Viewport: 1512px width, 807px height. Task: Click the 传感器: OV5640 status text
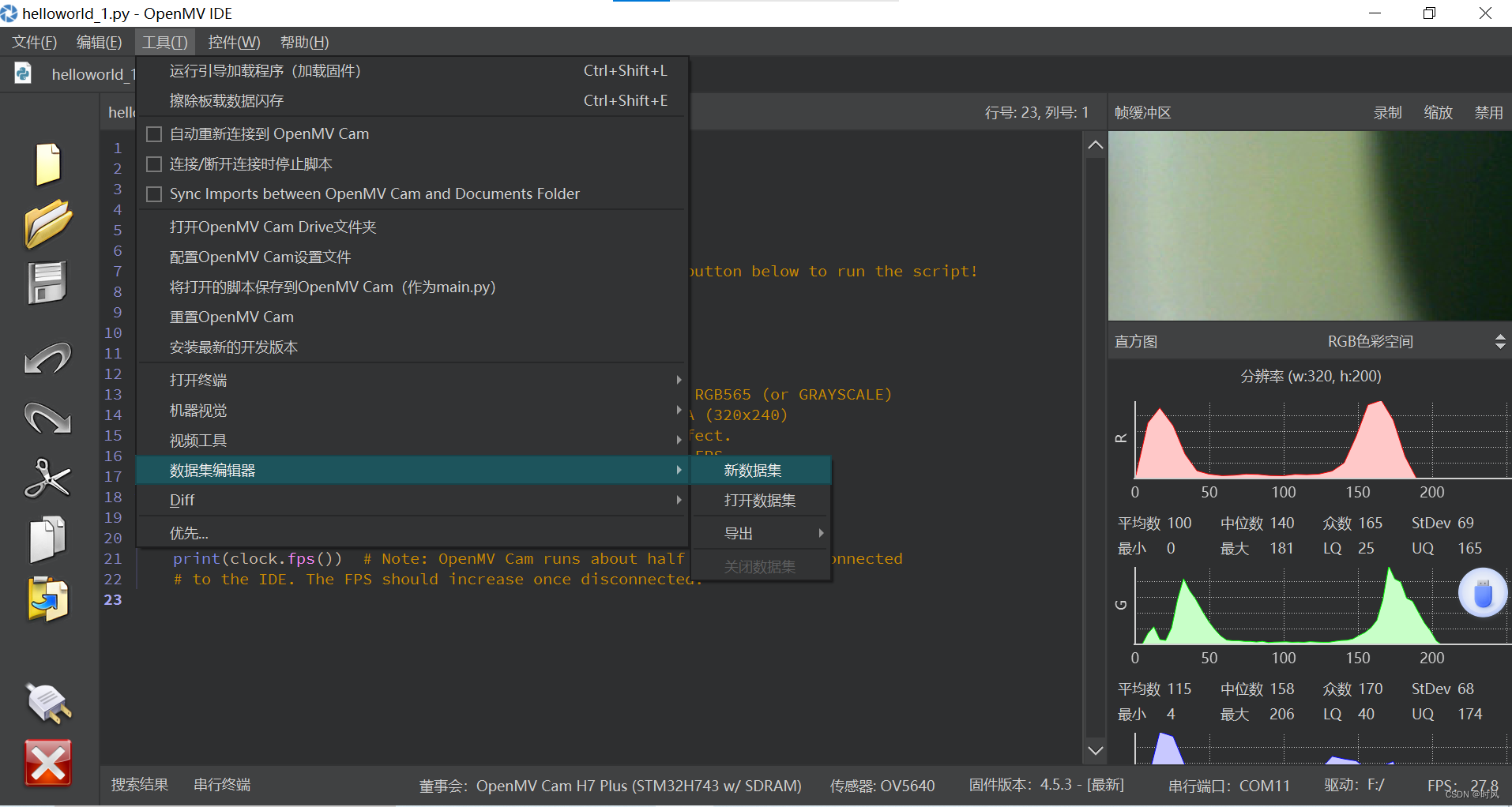882,786
